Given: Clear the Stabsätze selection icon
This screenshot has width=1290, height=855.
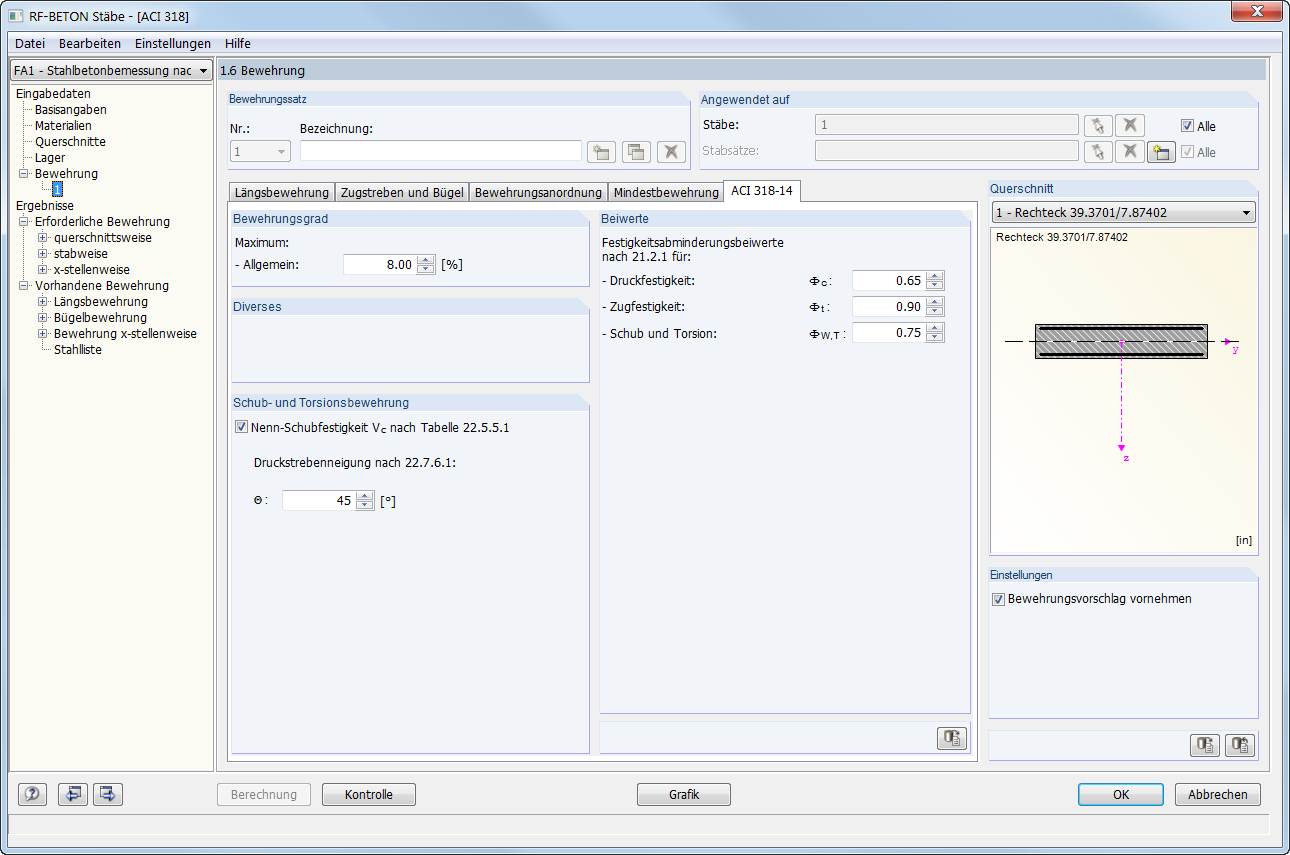Looking at the screenshot, I should [x=1130, y=152].
